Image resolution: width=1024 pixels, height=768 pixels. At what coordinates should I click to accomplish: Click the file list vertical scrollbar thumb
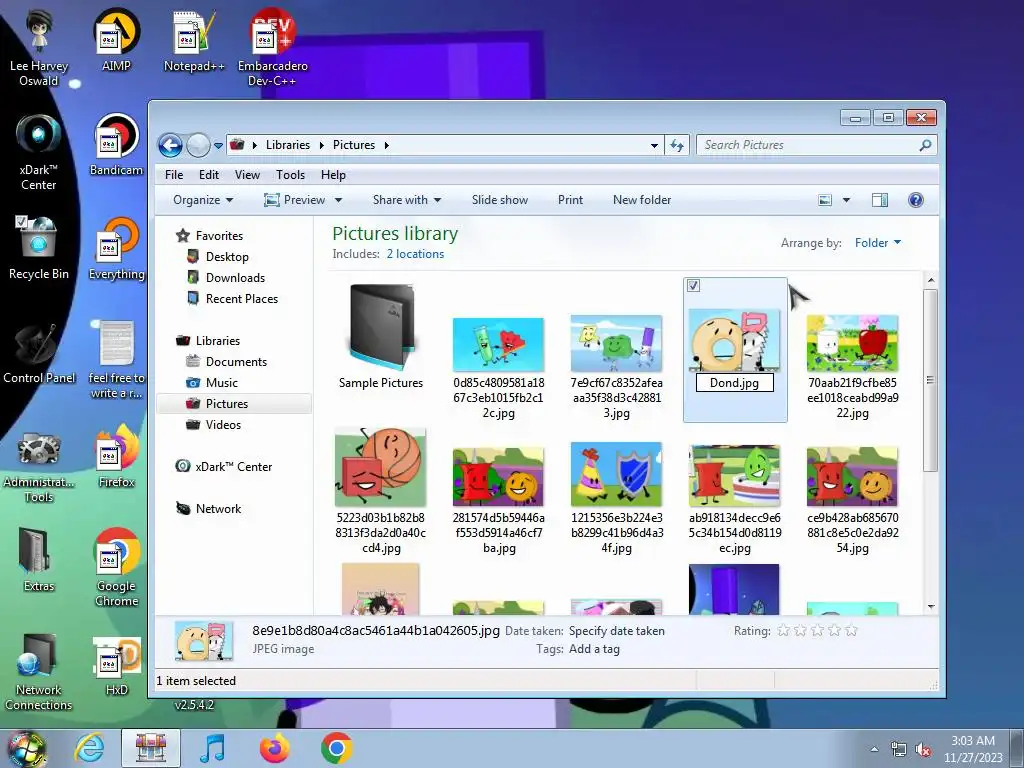(x=931, y=381)
